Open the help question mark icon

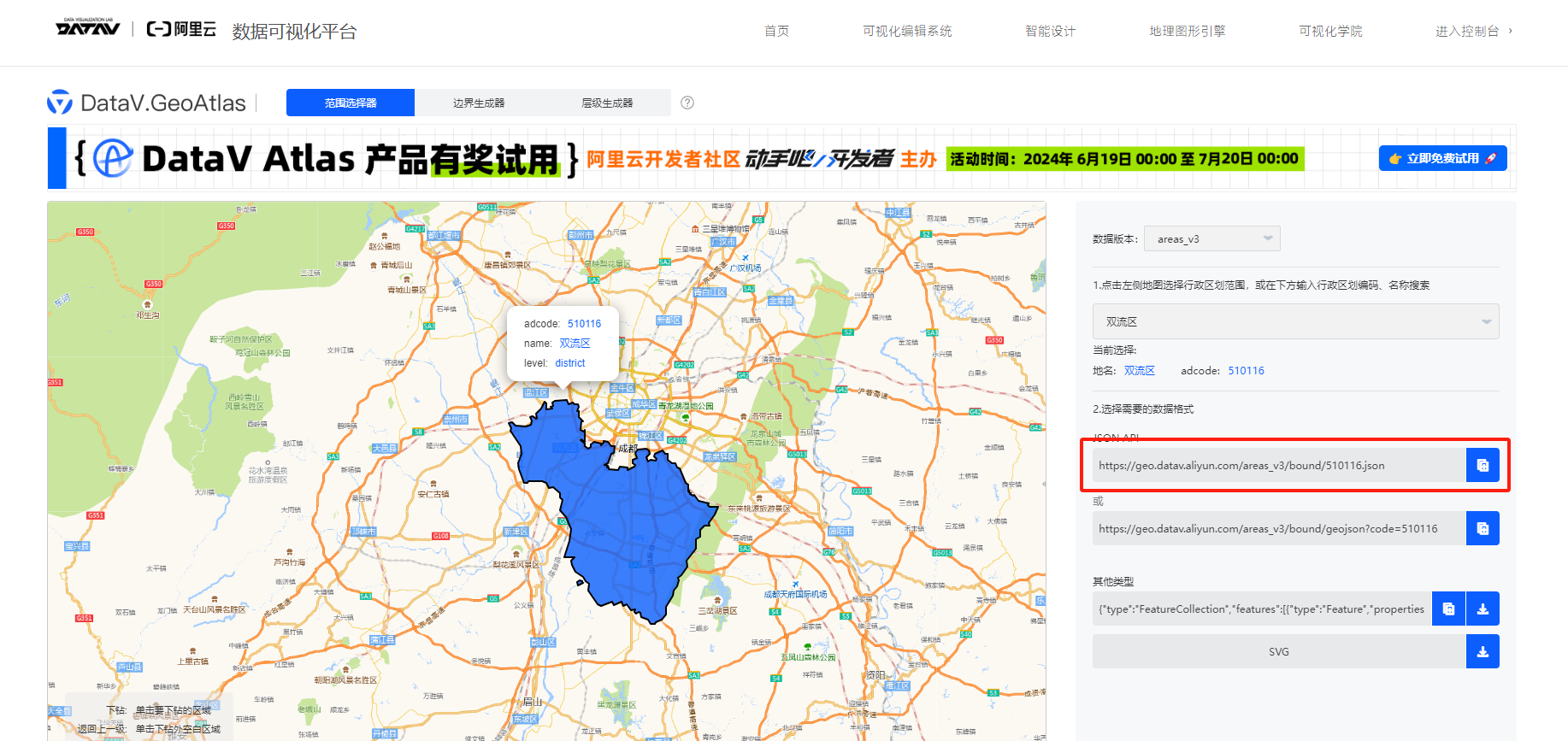coord(687,103)
